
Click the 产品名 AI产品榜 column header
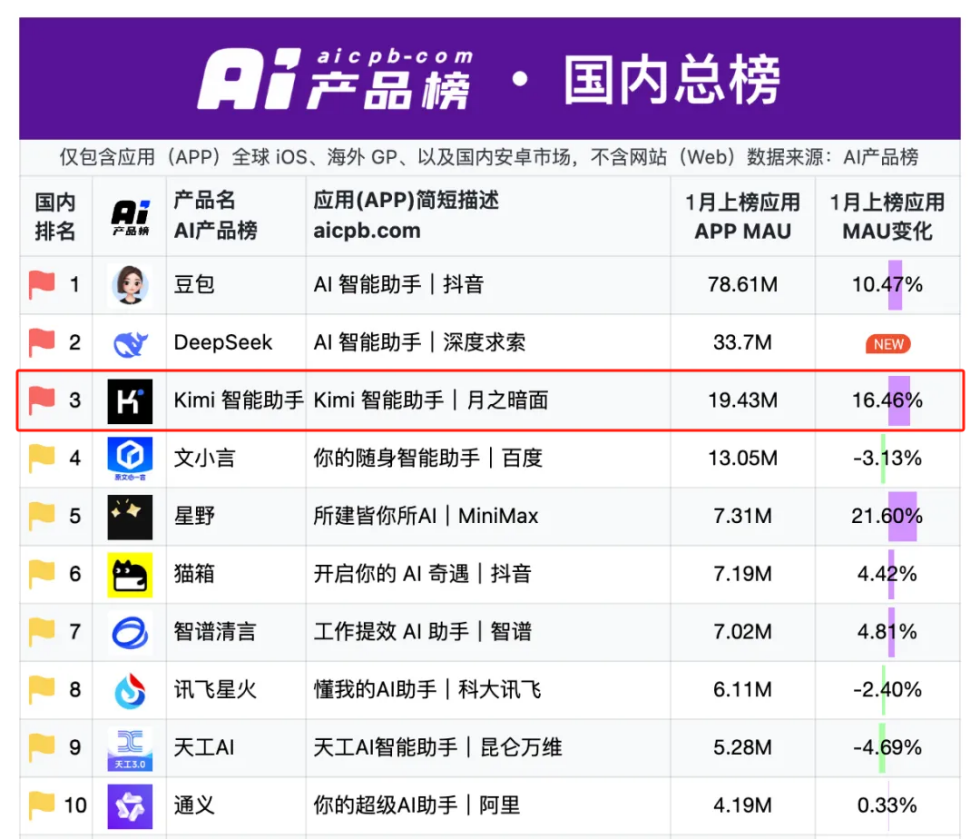(x=215, y=216)
